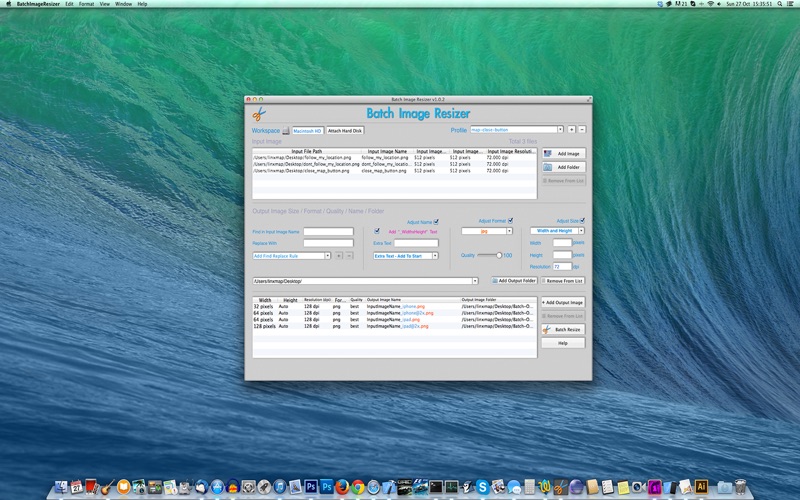This screenshot has width=800, height=500.
Task: Click the Height pixels input field
Action: [562, 255]
